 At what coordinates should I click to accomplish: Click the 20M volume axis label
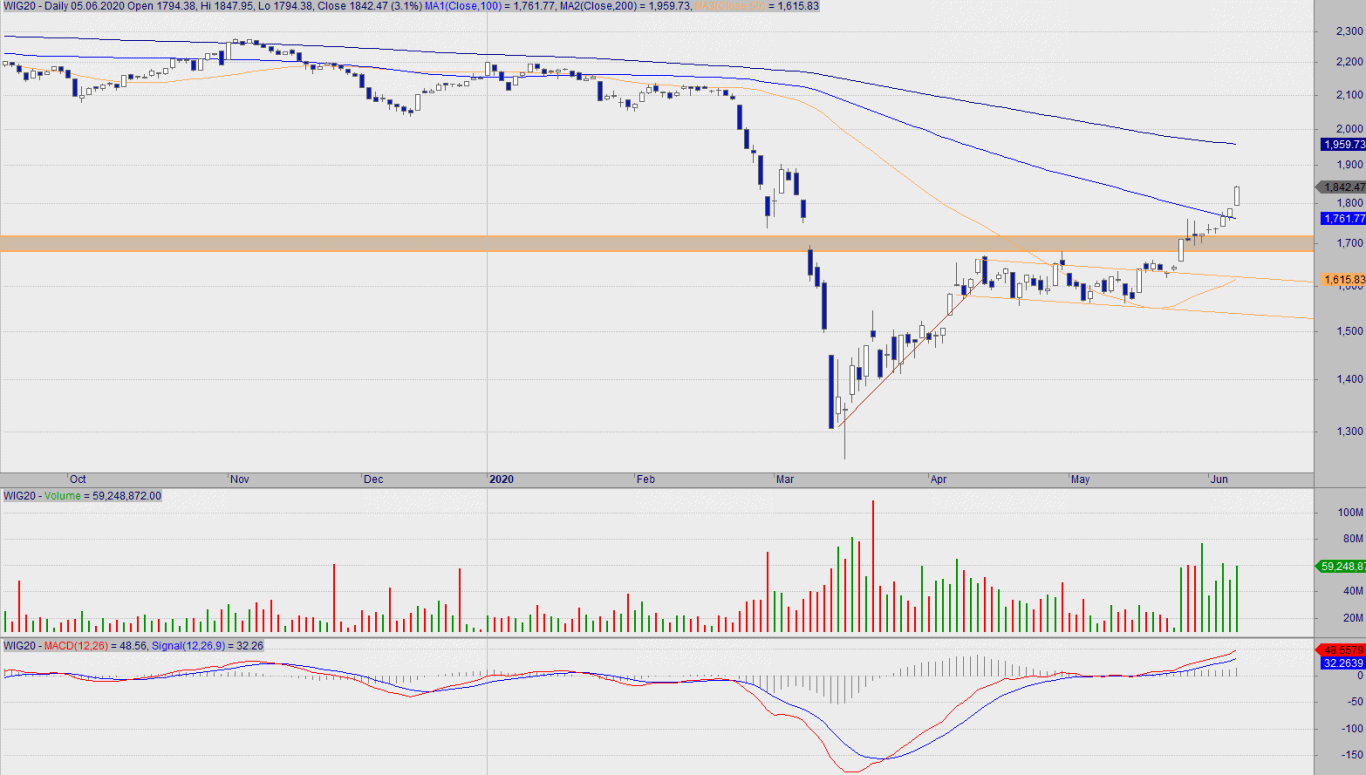[x=1352, y=617]
